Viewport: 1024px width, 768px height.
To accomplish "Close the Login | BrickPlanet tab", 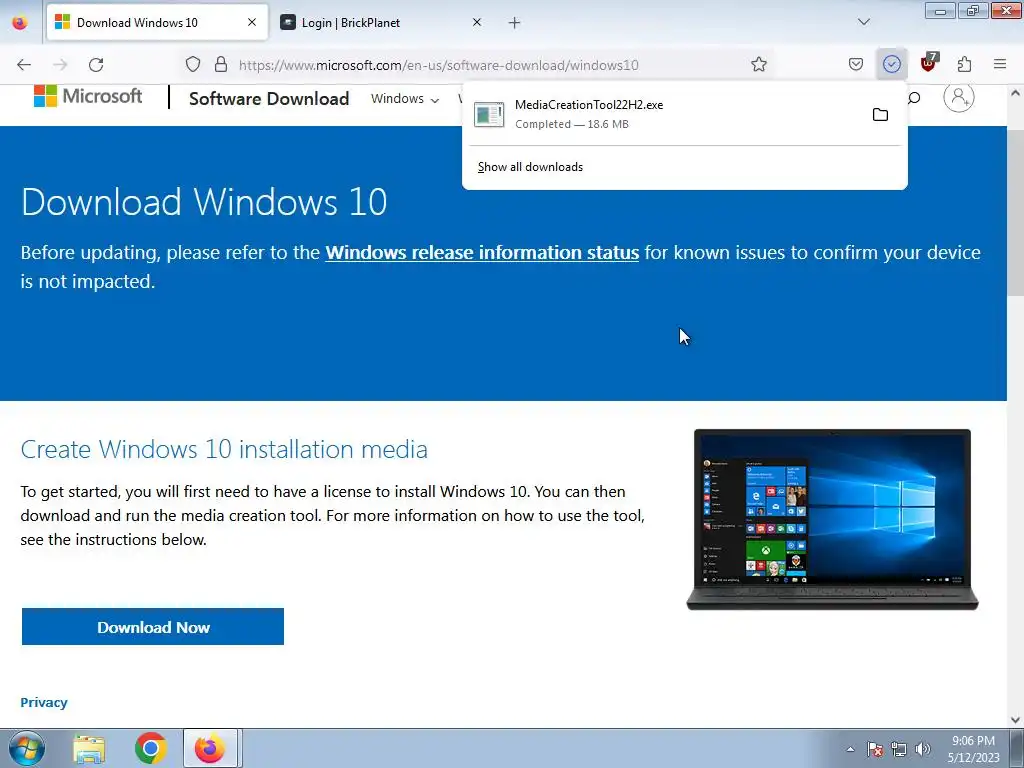I will [477, 22].
